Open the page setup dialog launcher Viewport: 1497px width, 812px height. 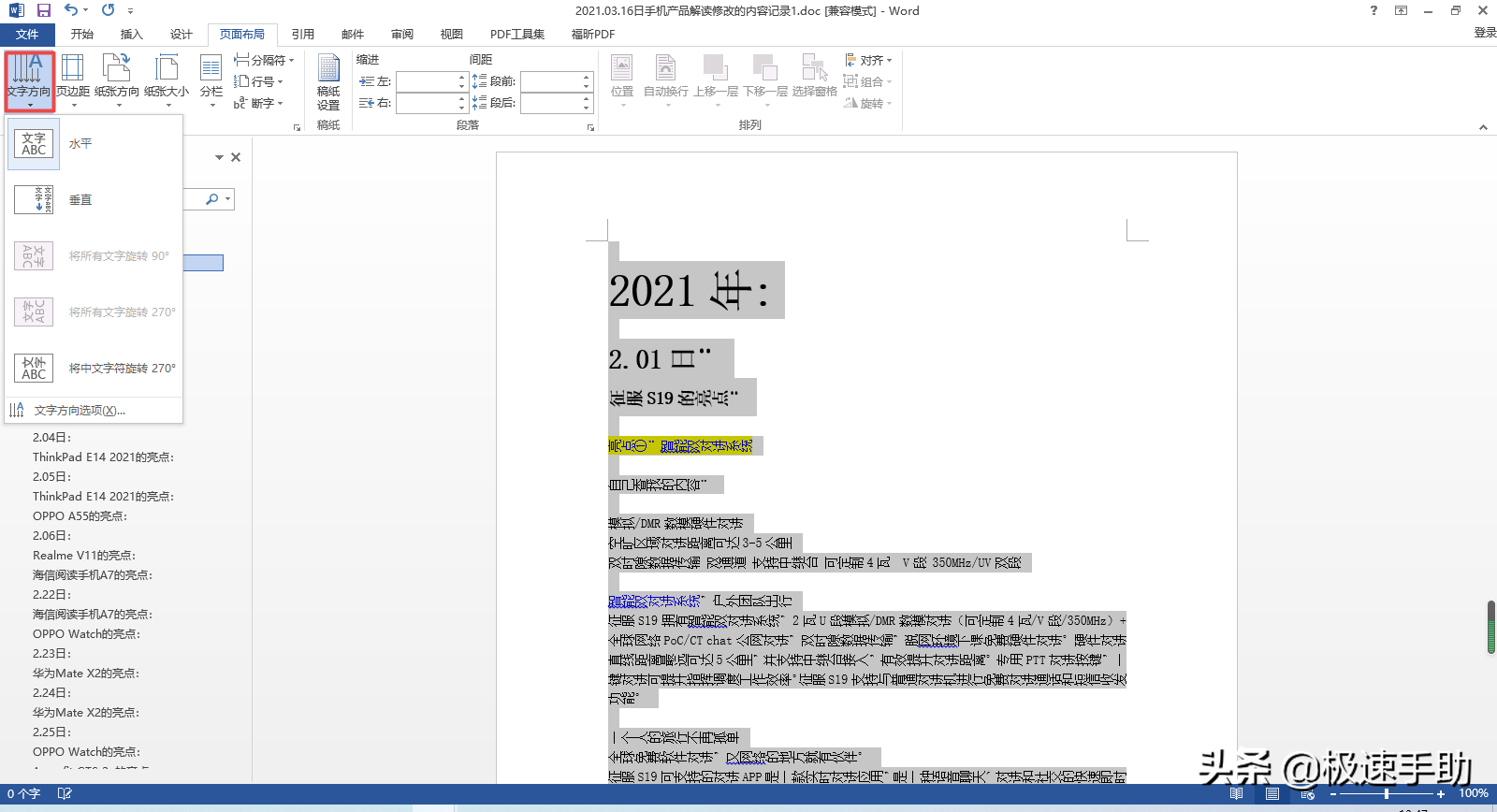(297, 127)
